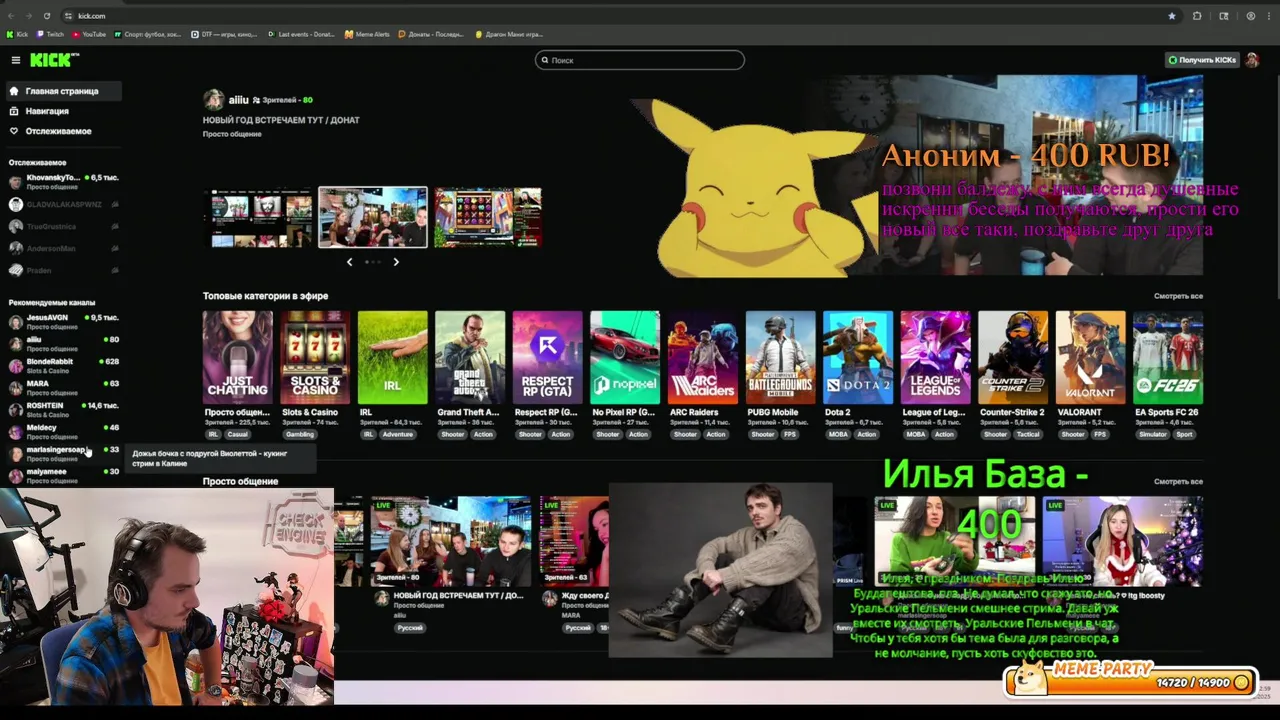This screenshot has width=1280, height=720.
Task: Show next featured stream with right arrow
Action: coord(396,262)
